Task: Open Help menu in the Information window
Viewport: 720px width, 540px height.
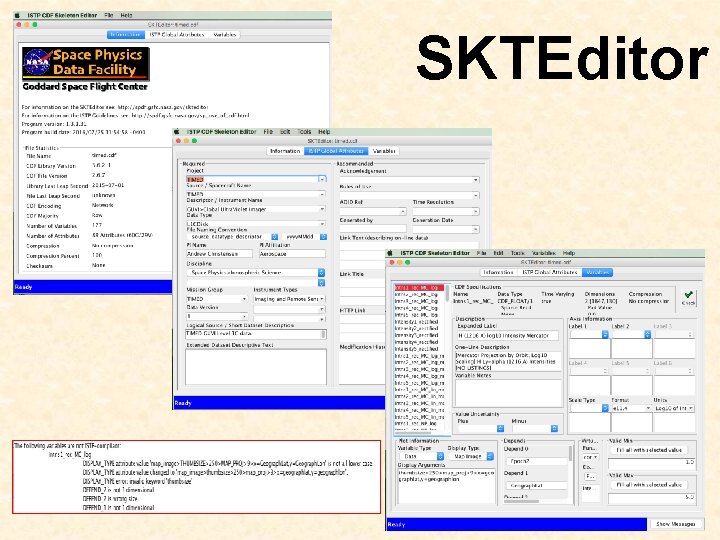Action: coord(126,15)
